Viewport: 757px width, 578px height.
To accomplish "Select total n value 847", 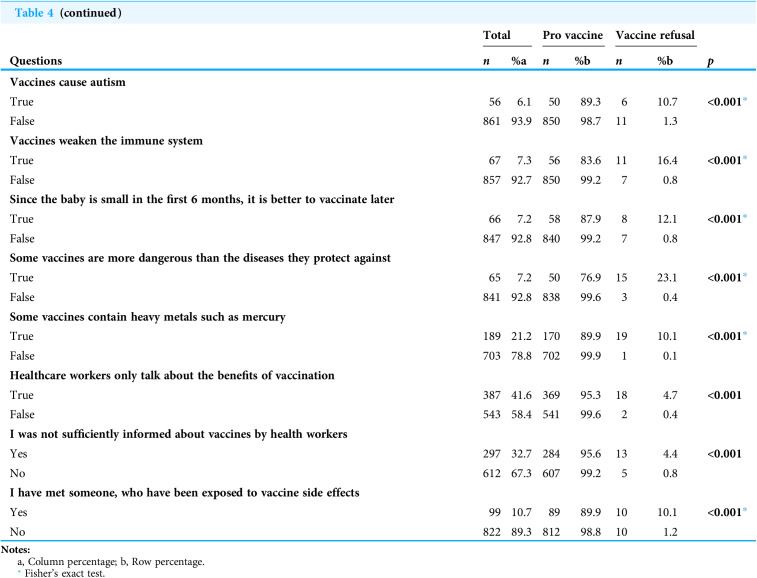I will tap(491, 239).
